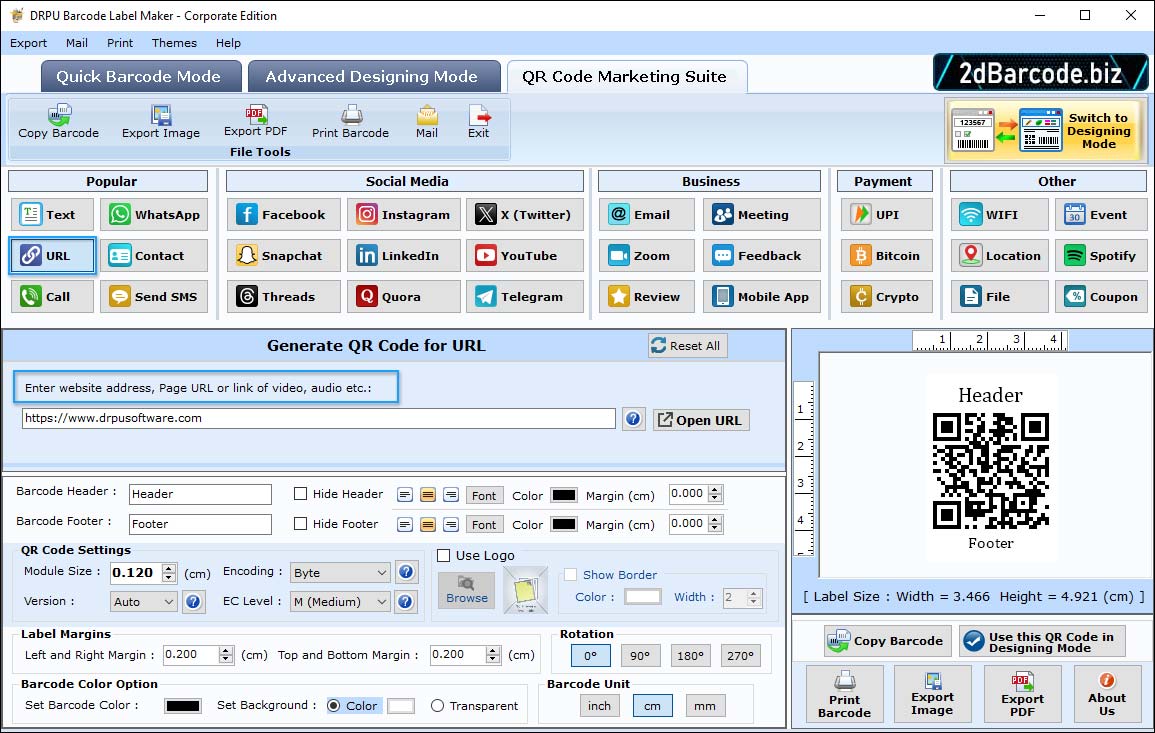Switch to Advanced Designing Mode tab
This screenshot has height=733, width=1155.
373,77
